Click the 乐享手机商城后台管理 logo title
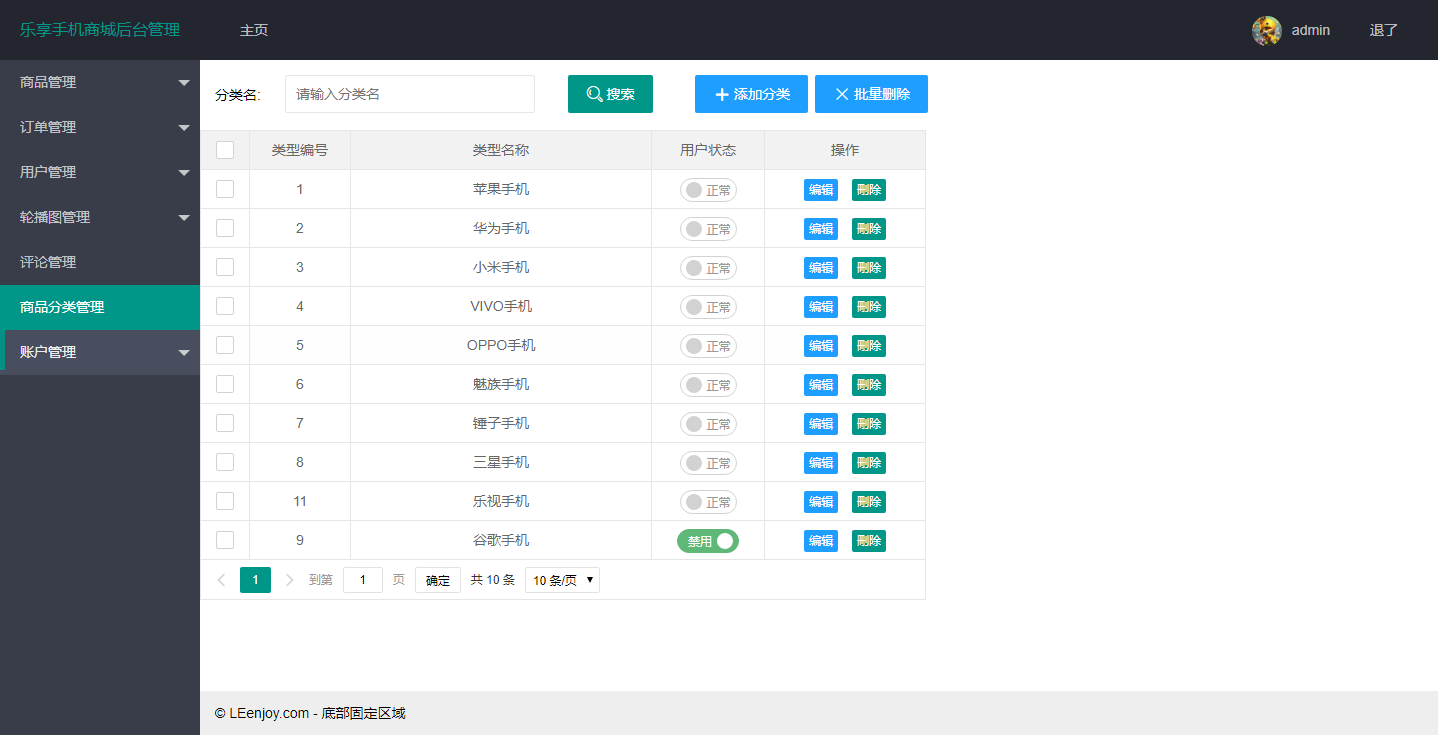 [x=100, y=30]
